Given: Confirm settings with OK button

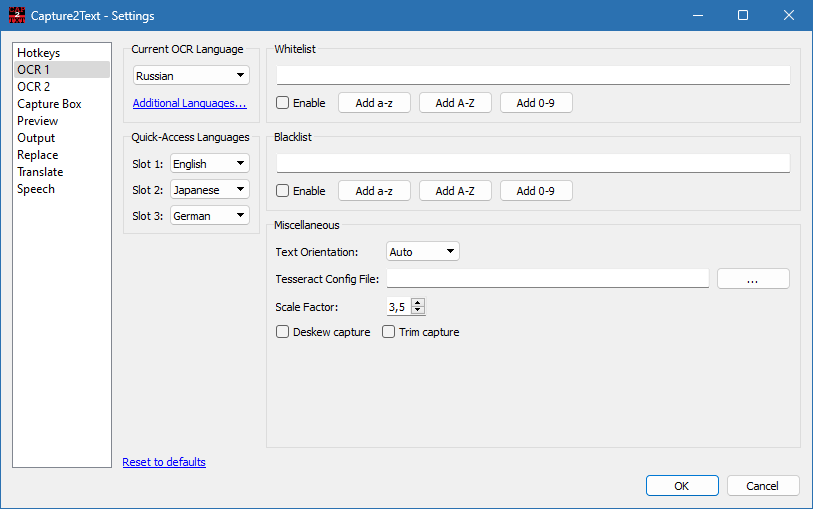Looking at the screenshot, I should pos(682,486).
